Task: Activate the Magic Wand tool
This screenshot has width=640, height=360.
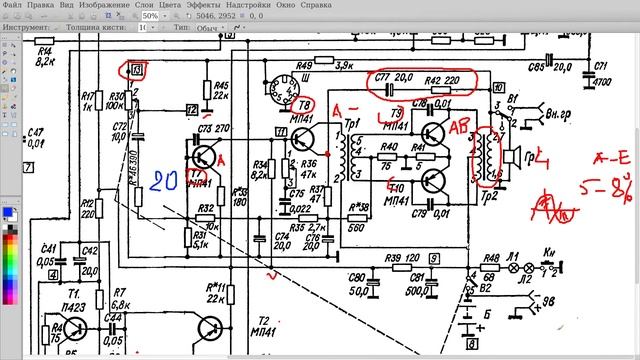Action: (4, 71)
